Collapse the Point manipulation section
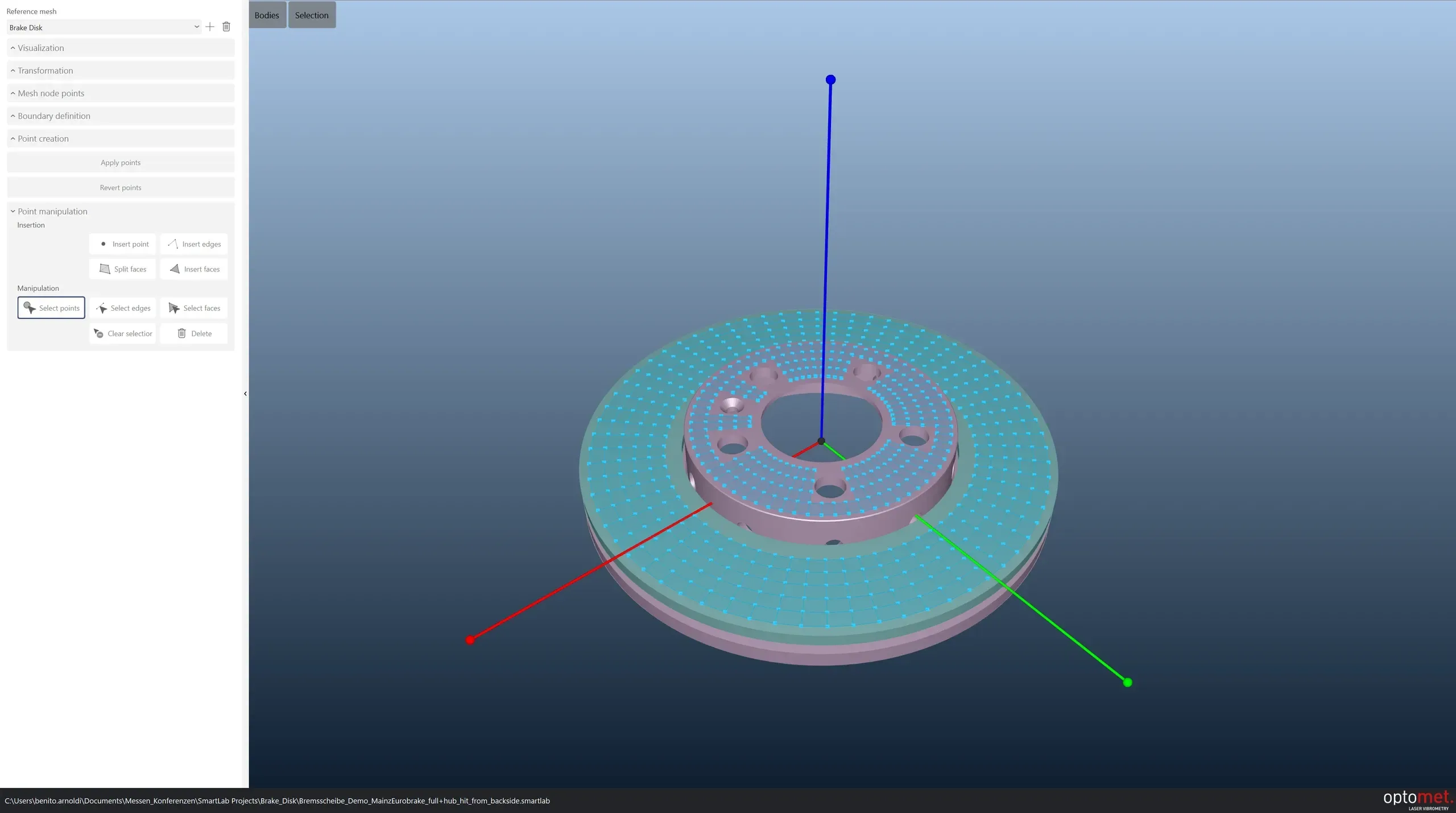The image size is (1456, 813). 121,211
